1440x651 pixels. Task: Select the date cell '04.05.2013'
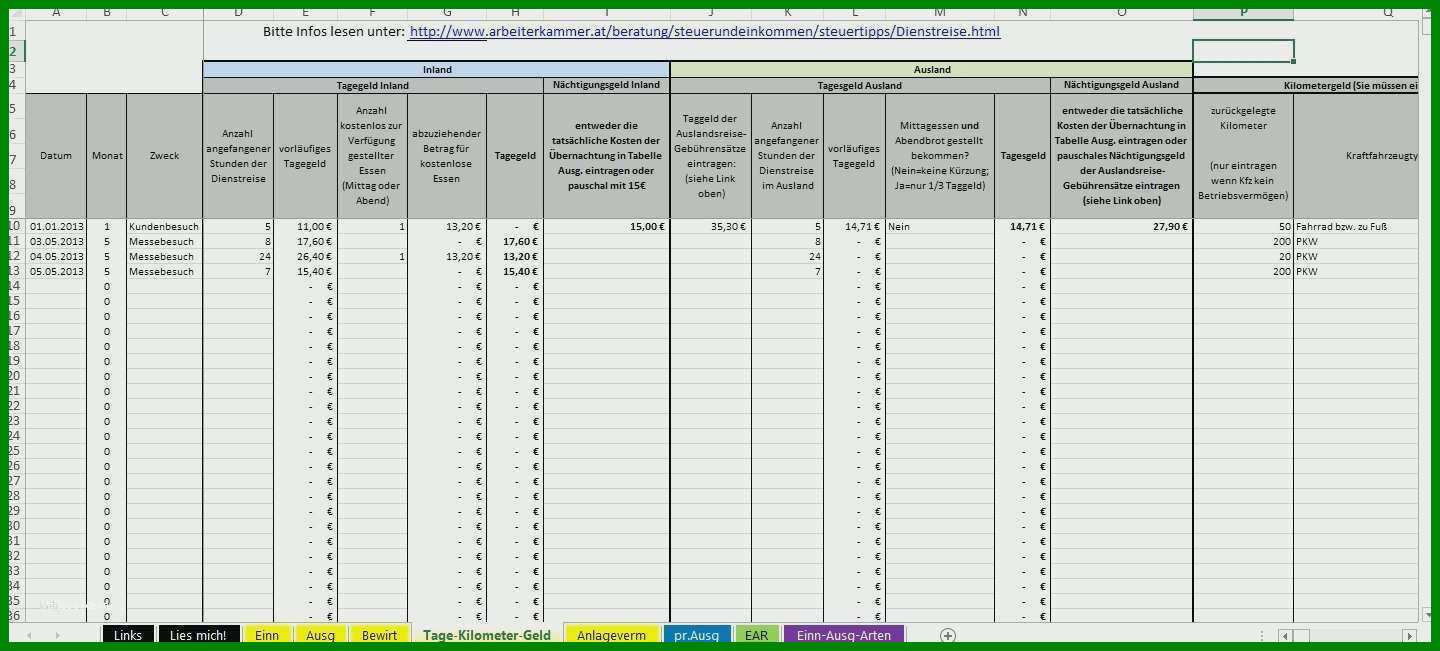(x=56, y=257)
